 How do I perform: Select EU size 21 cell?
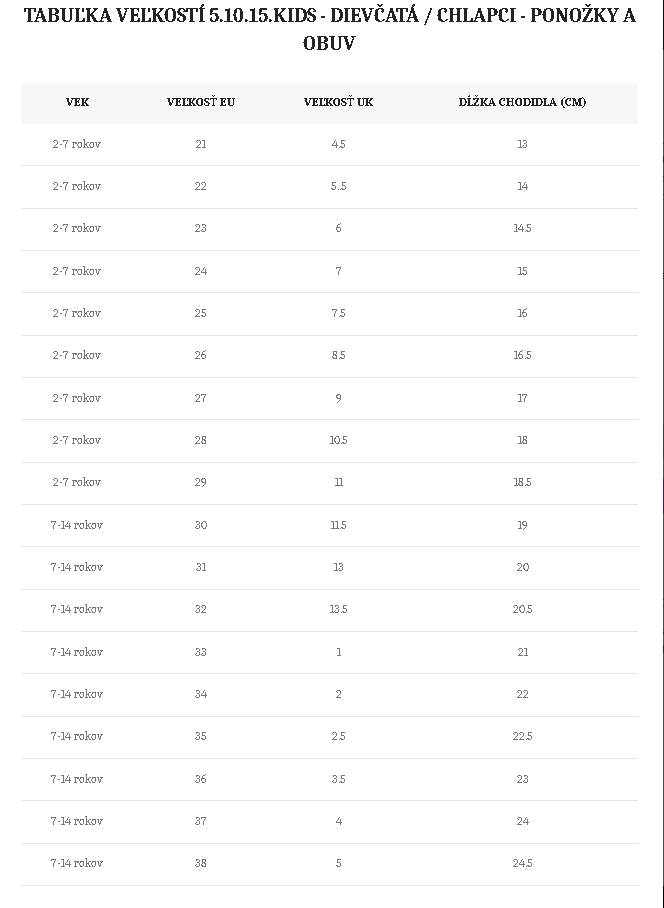200,144
